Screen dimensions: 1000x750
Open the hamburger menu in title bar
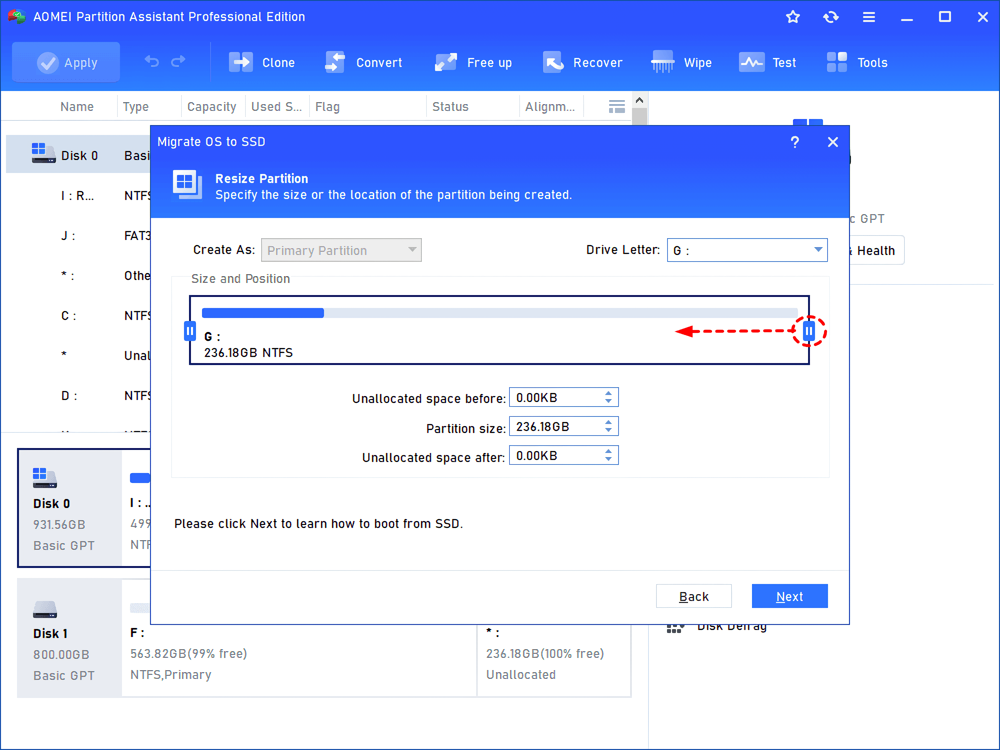(x=869, y=17)
